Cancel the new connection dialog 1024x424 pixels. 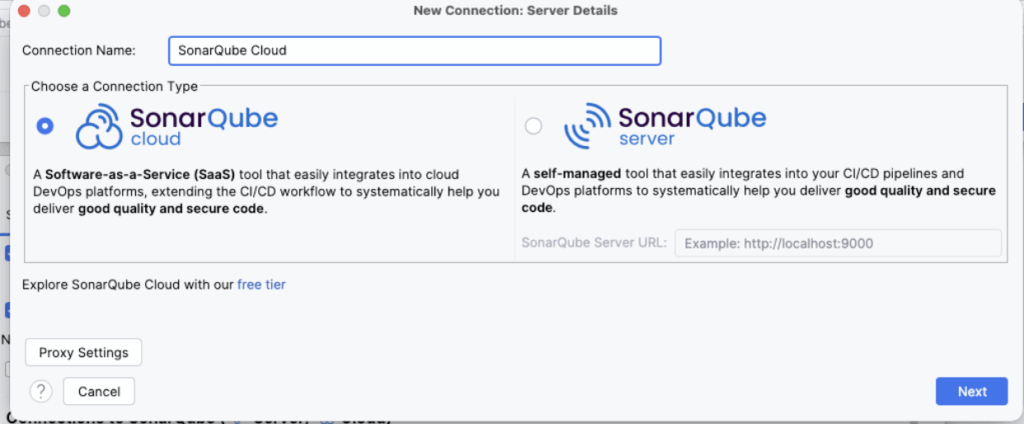(x=98, y=391)
